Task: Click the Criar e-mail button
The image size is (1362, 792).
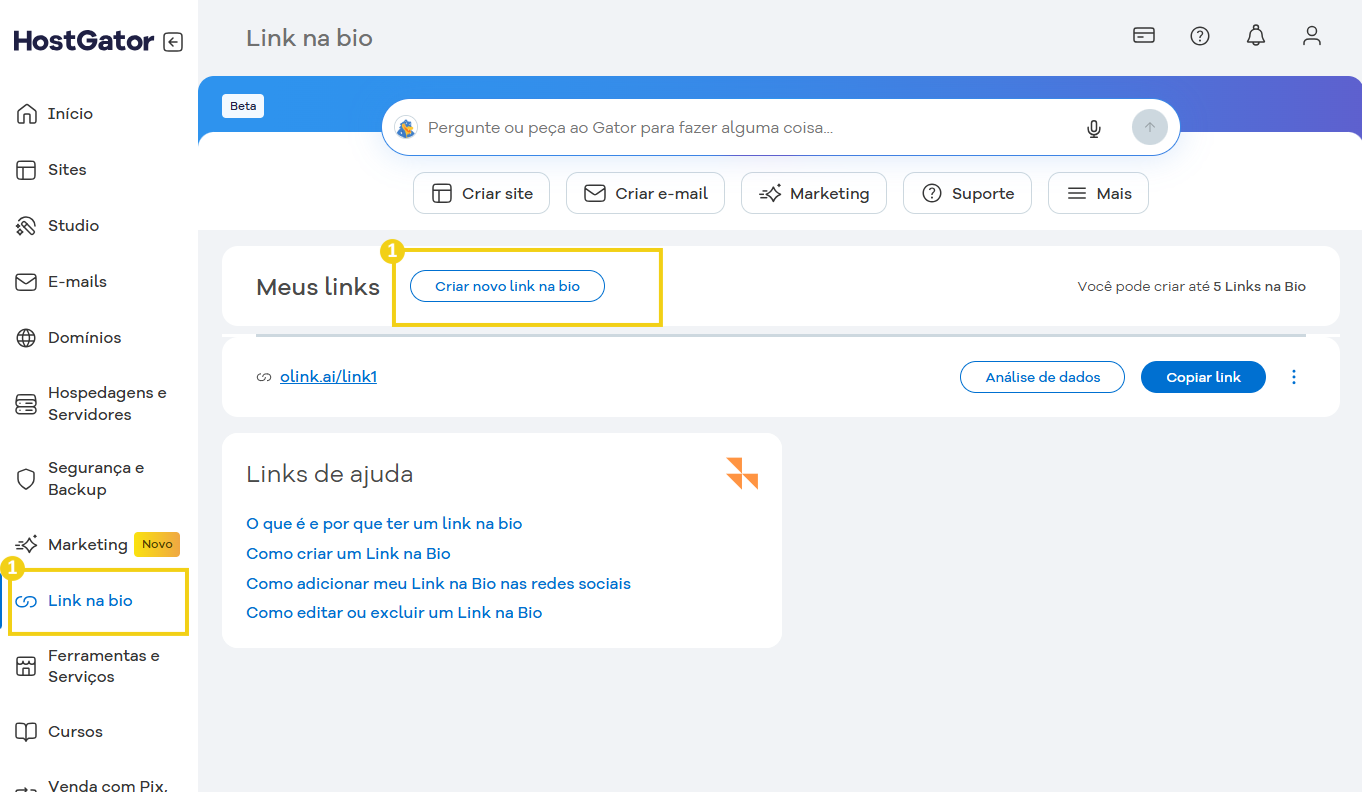Action: [645, 193]
